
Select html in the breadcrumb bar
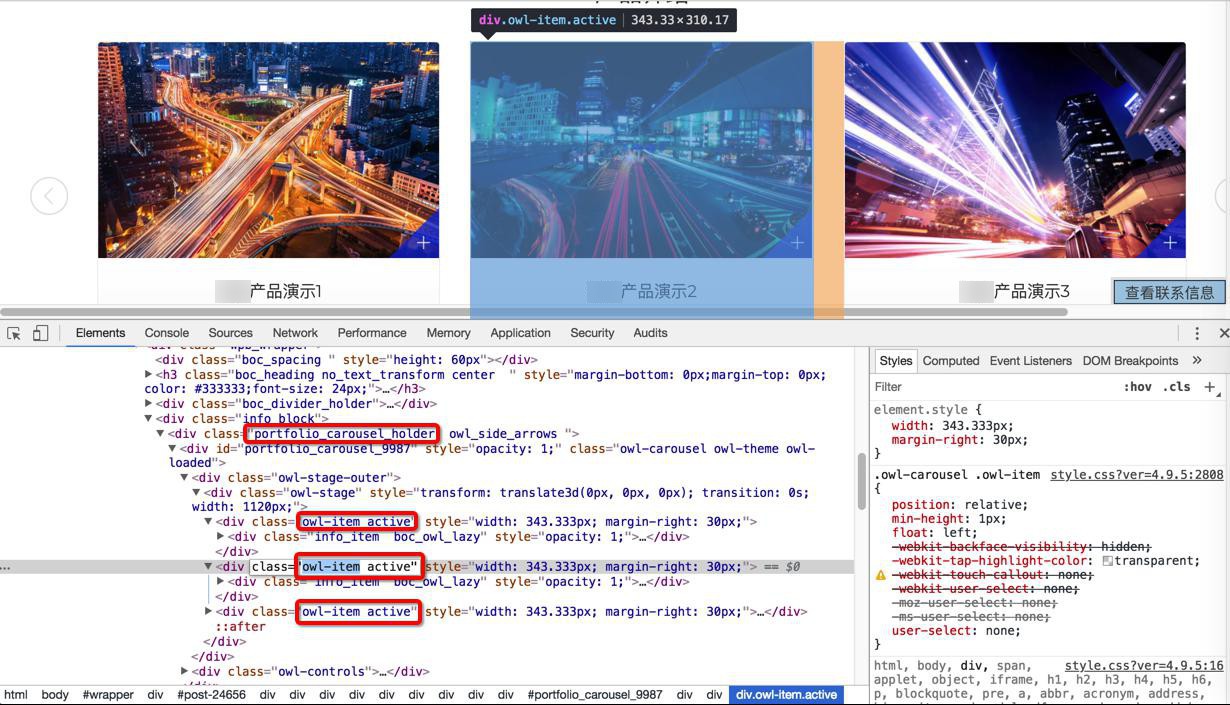15,695
